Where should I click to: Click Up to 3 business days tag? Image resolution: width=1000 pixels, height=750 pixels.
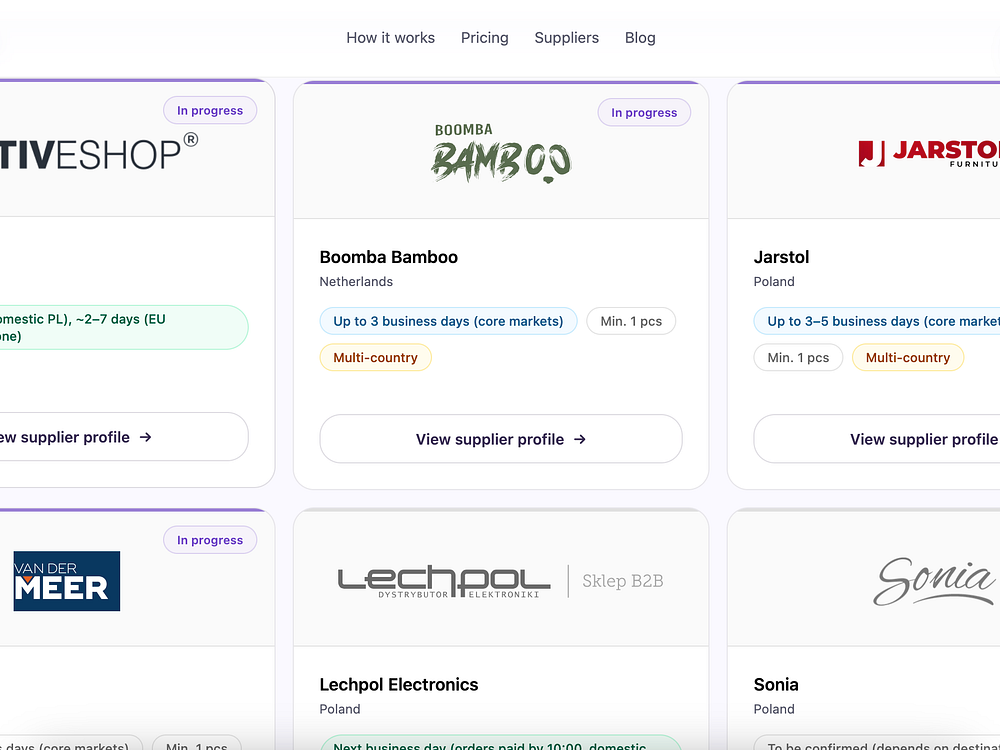[x=448, y=321]
